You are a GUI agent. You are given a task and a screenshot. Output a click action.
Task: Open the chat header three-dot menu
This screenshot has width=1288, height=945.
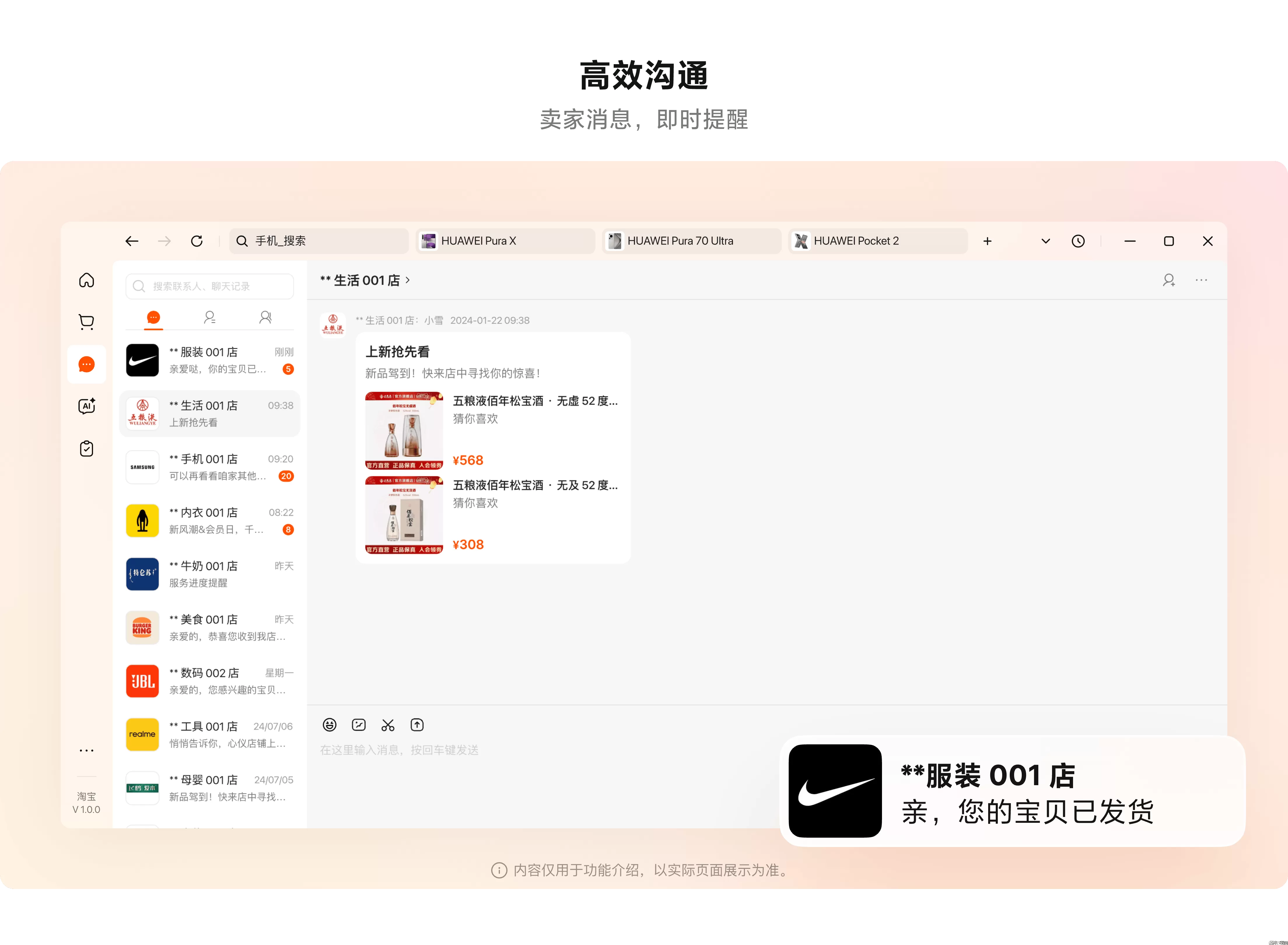[1201, 280]
